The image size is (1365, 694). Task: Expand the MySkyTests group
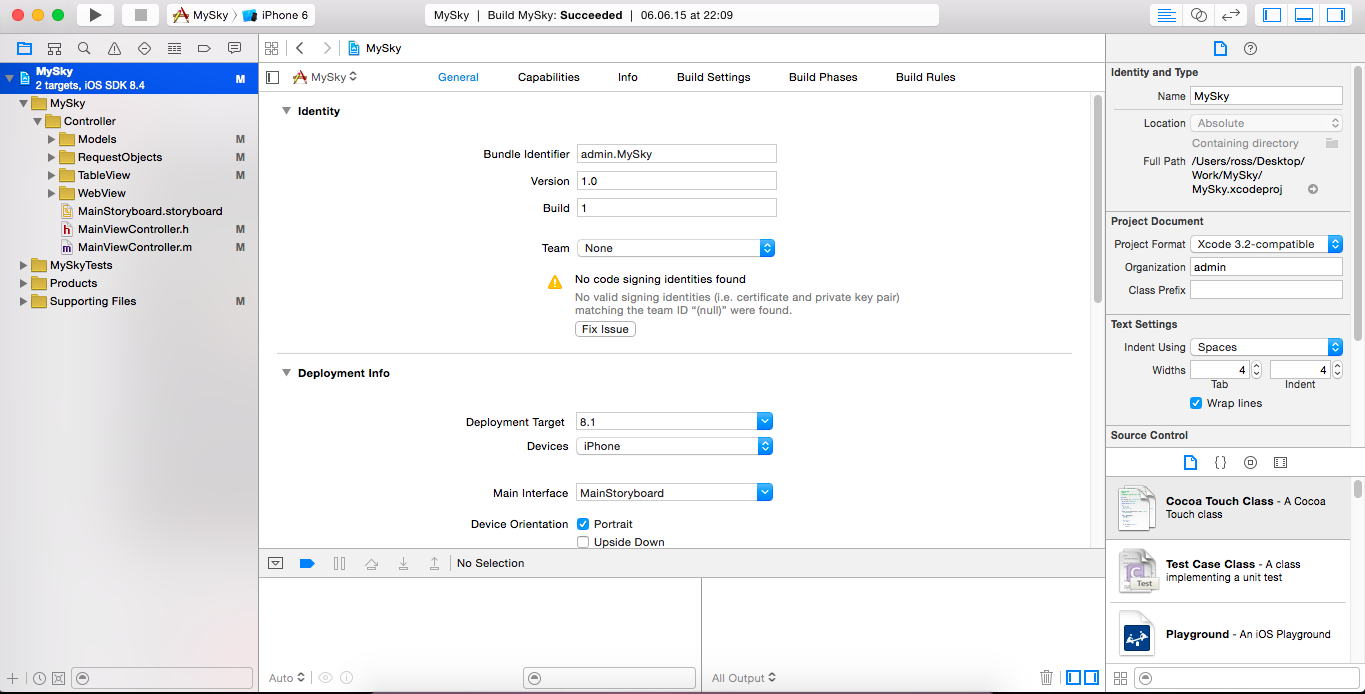pyautogui.click(x=24, y=265)
